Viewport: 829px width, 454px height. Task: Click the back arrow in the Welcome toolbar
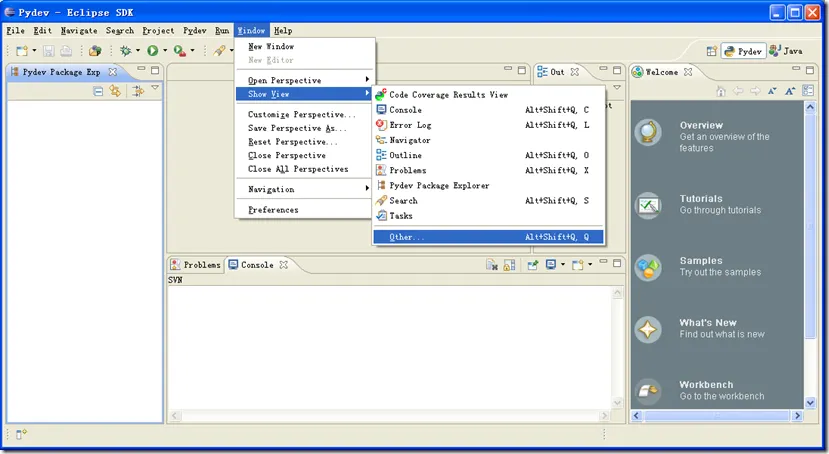pyautogui.click(x=738, y=91)
